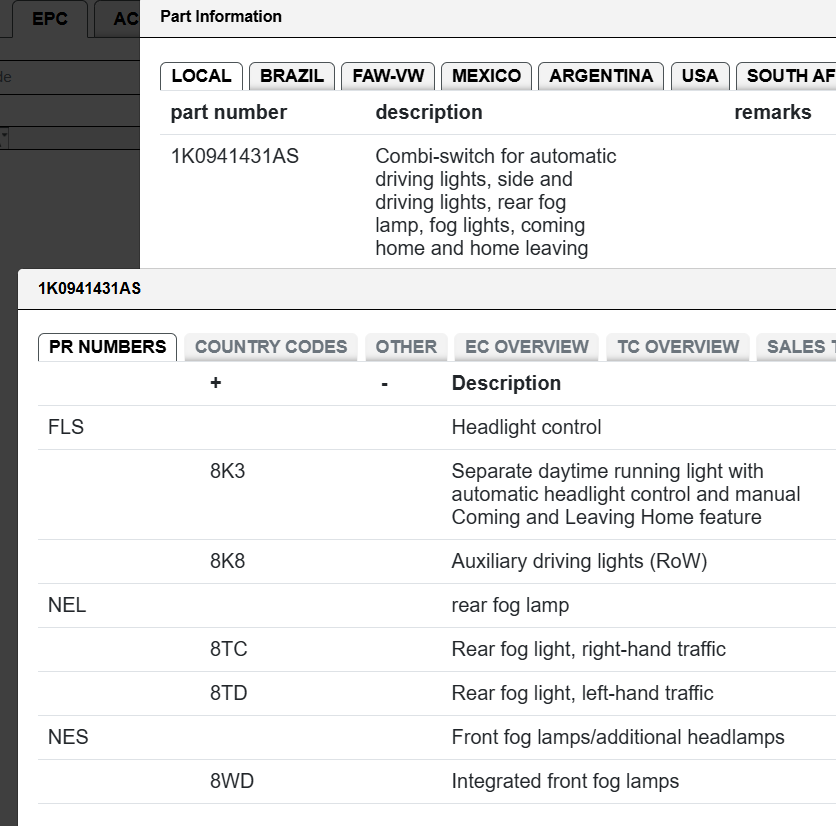Select the 8TD PR number cell

click(229, 693)
